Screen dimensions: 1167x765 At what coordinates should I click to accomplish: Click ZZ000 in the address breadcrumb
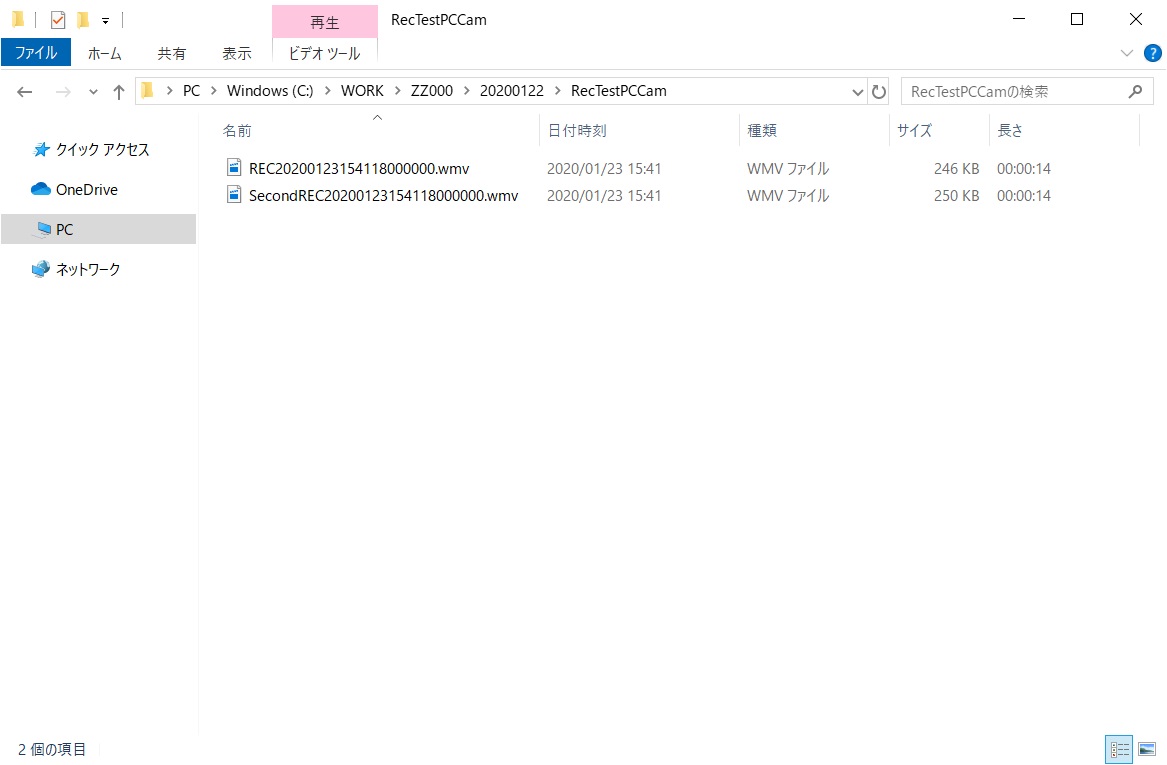pos(432,91)
